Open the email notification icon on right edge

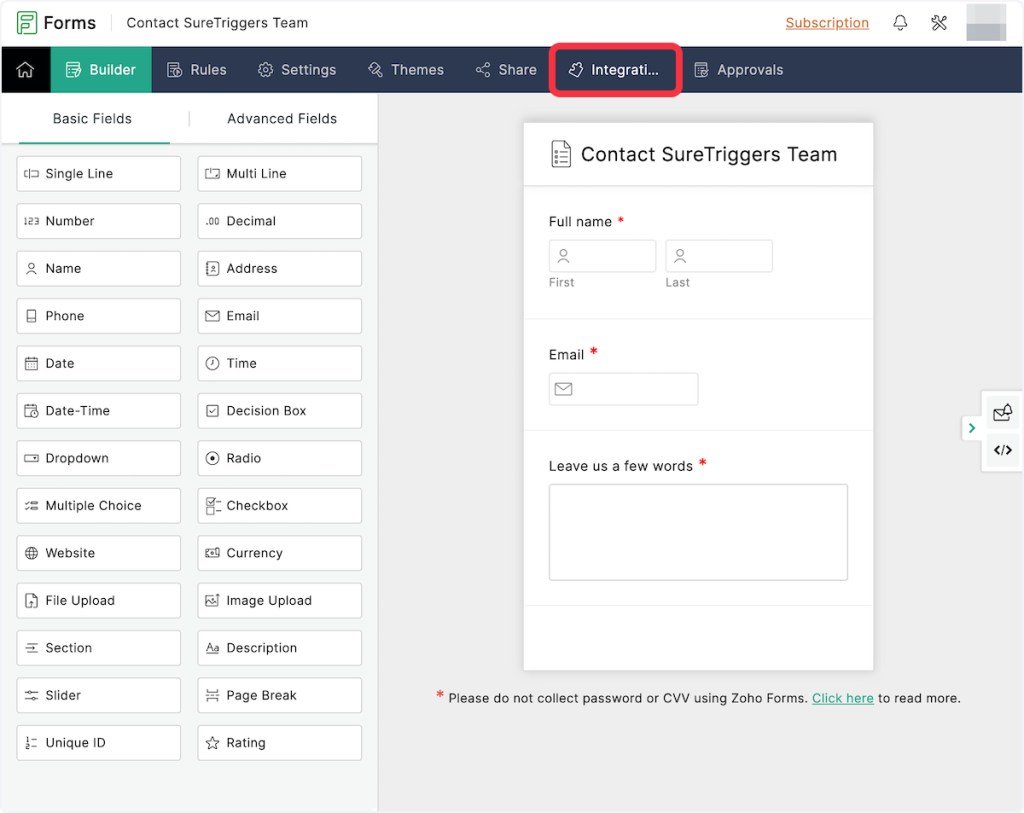(1002, 412)
